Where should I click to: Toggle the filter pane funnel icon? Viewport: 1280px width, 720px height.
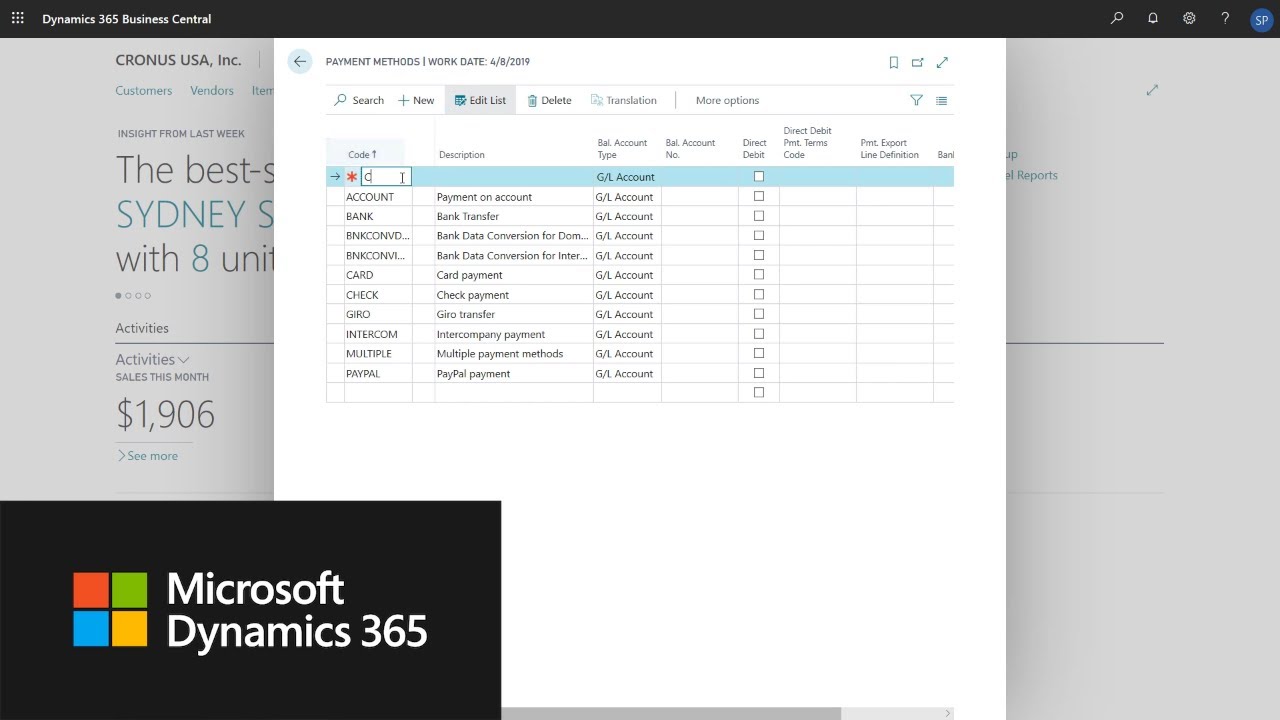pyautogui.click(x=916, y=100)
